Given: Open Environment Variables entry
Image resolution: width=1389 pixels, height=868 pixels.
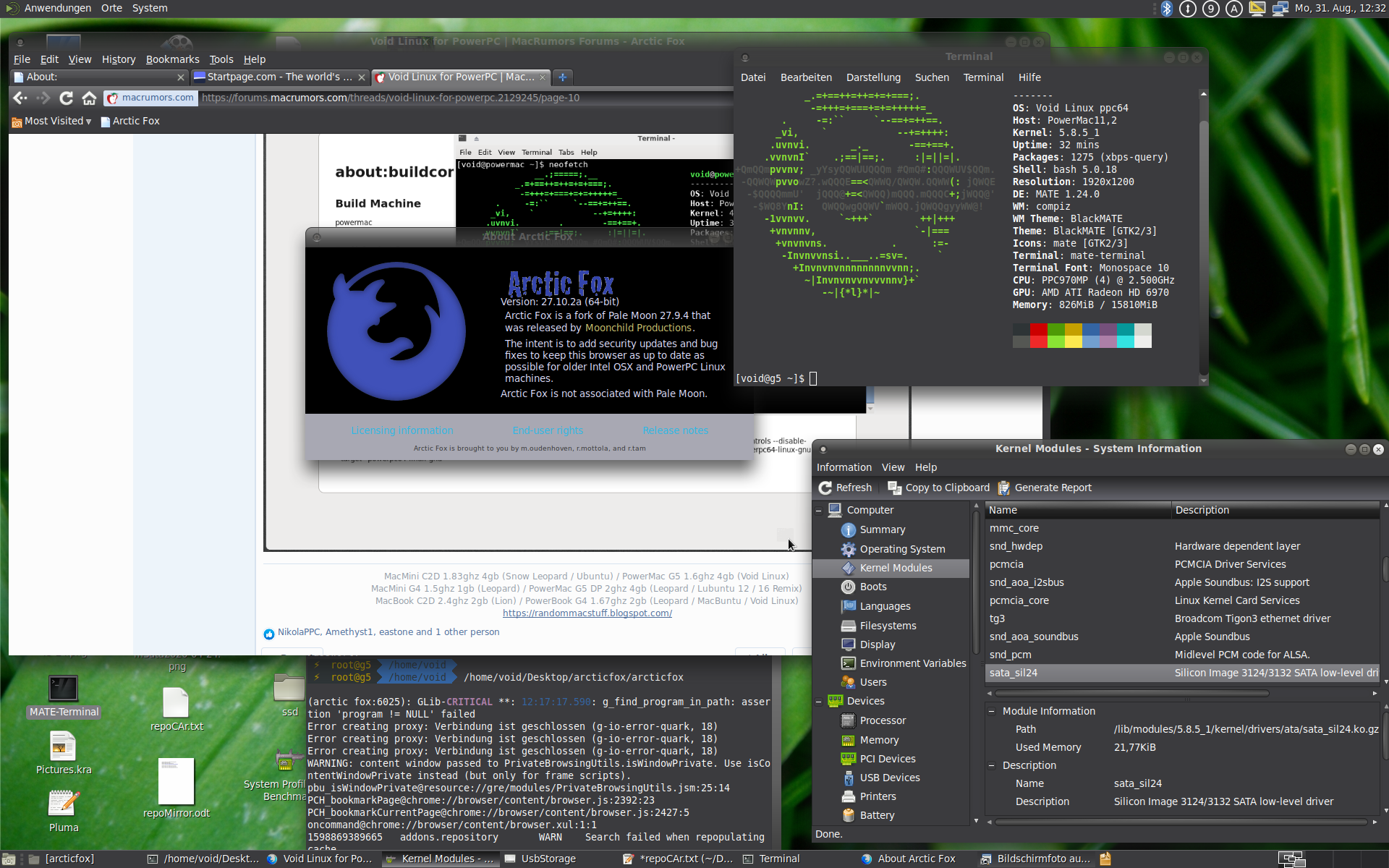Looking at the screenshot, I should click(x=913, y=663).
